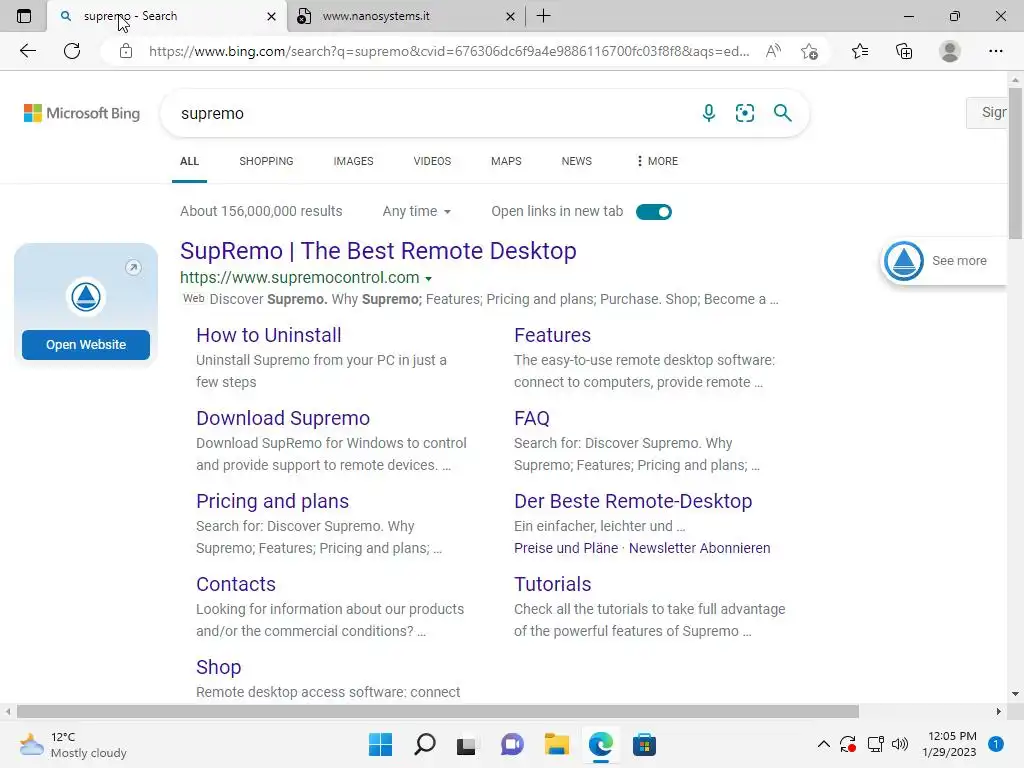Image resolution: width=1024 pixels, height=768 pixels.
Task: Add this page to favorites star
Action: (809, 51)
